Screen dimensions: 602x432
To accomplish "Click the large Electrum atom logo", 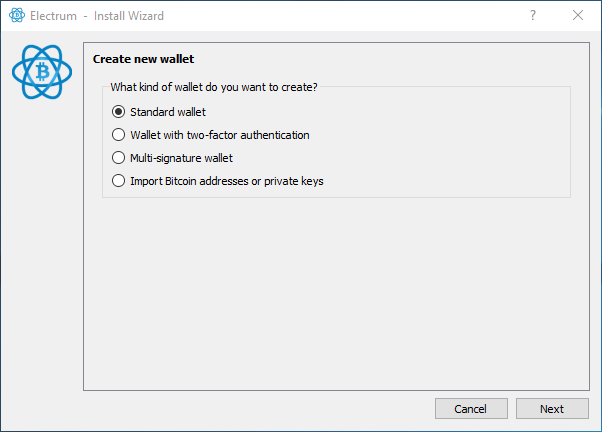I will coord(42,72).
